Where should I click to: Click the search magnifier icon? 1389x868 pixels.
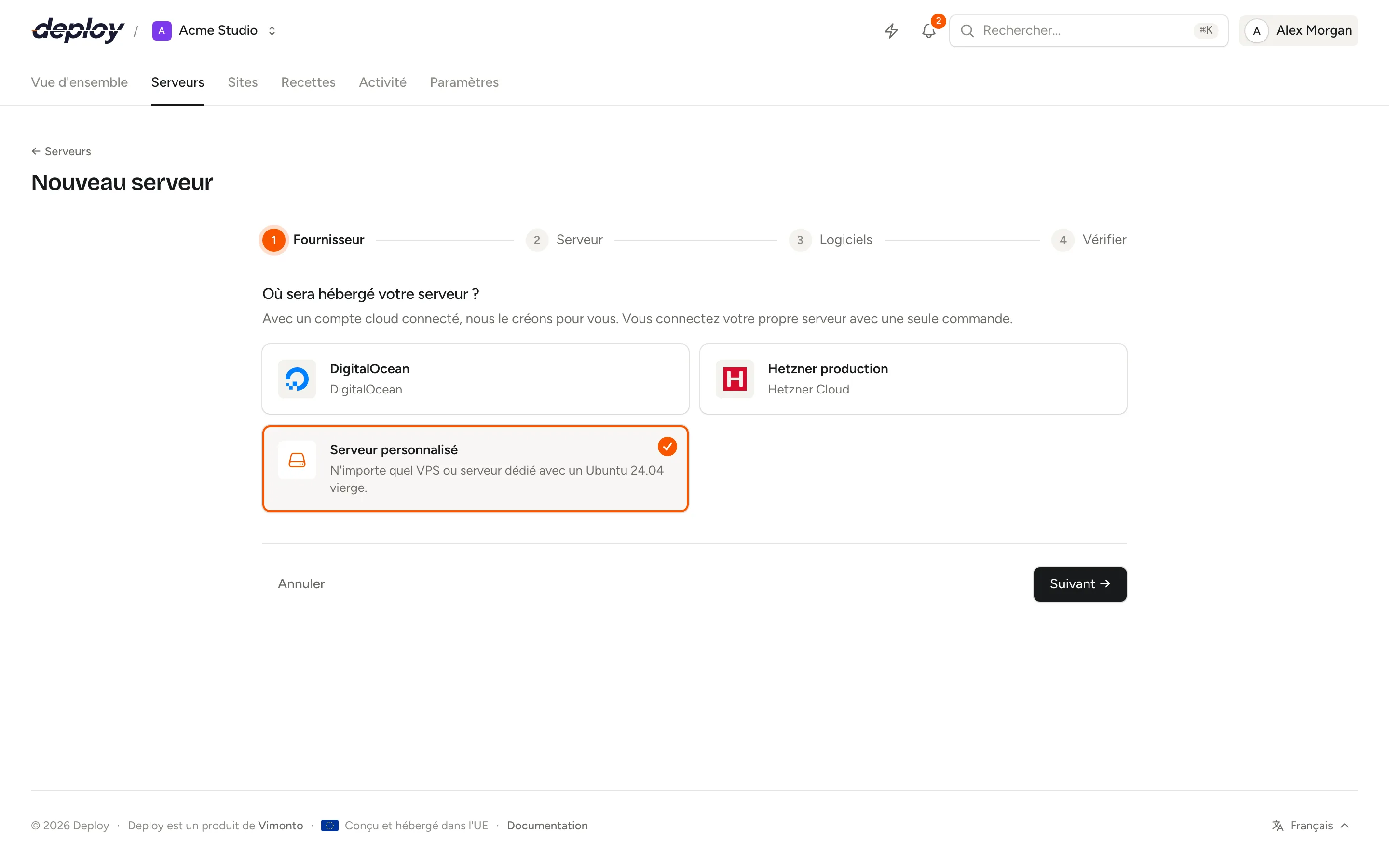(x=967, y=30)
